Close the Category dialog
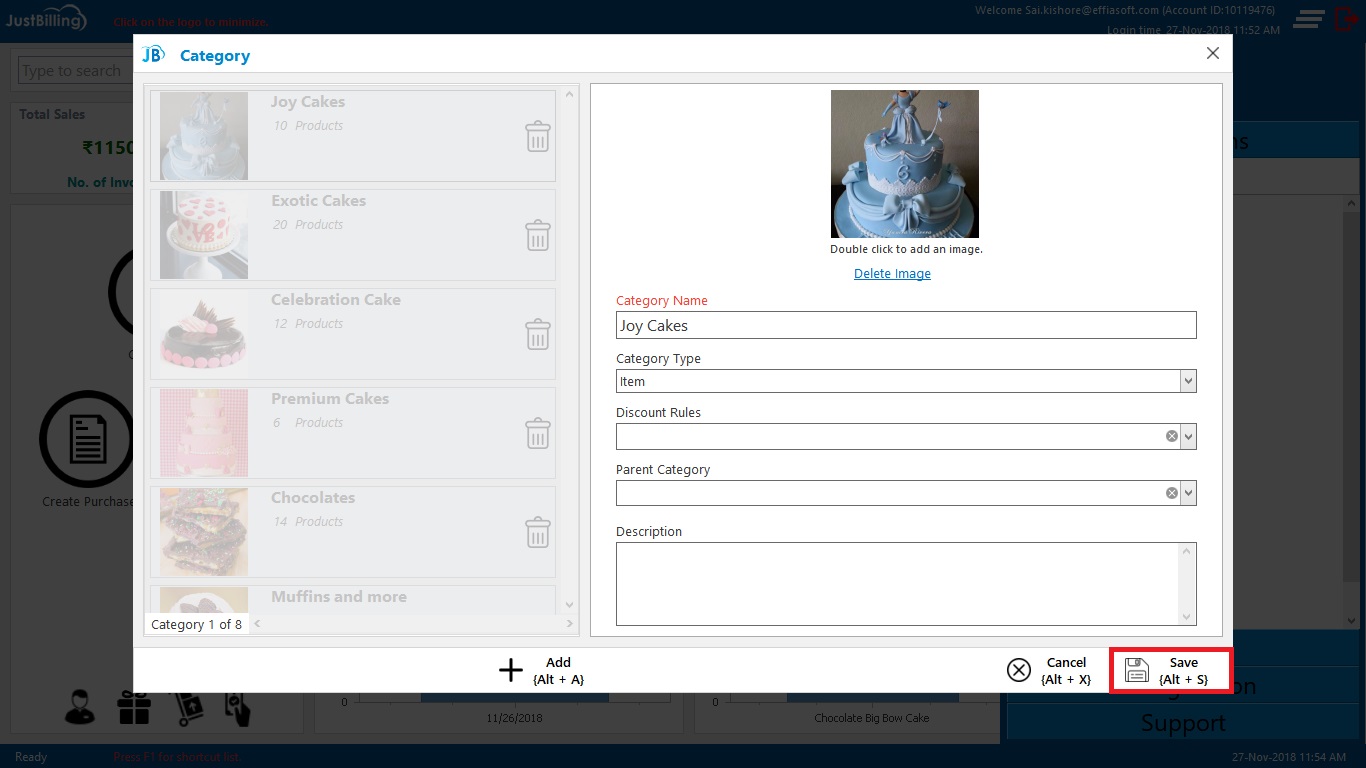This screenshot has height=768, width=1366. point(1213,53)
